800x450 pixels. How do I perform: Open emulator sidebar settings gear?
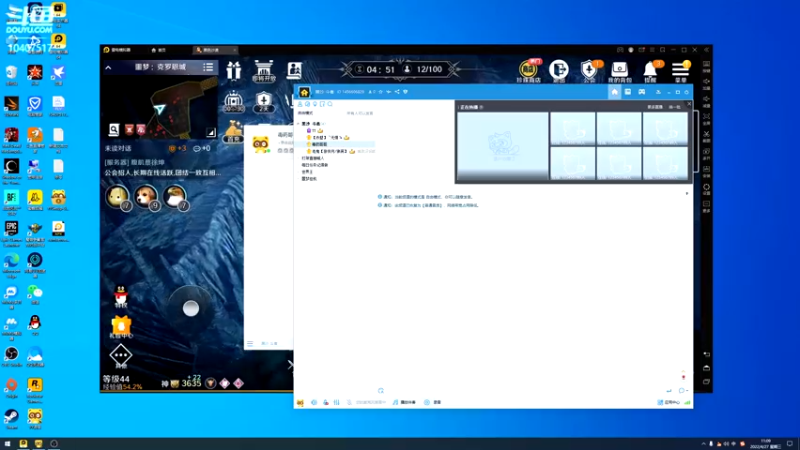click(x=707, y=189)
